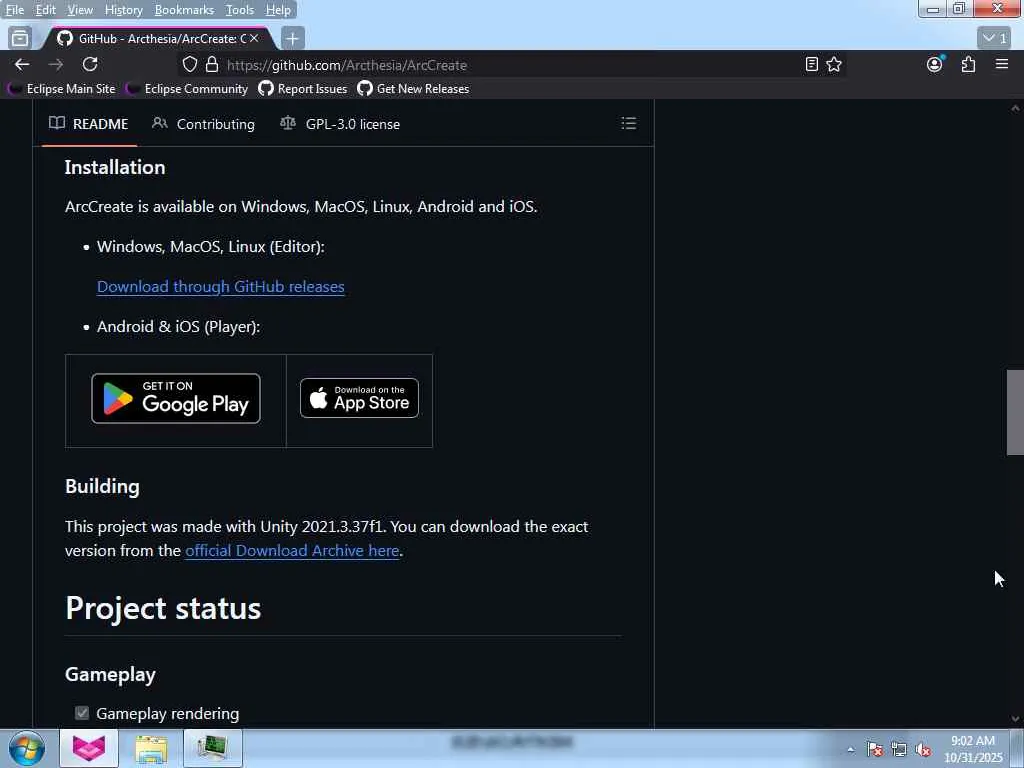
Task: Expand the list all tabs dropdown
Action: (x=995, y=38)
